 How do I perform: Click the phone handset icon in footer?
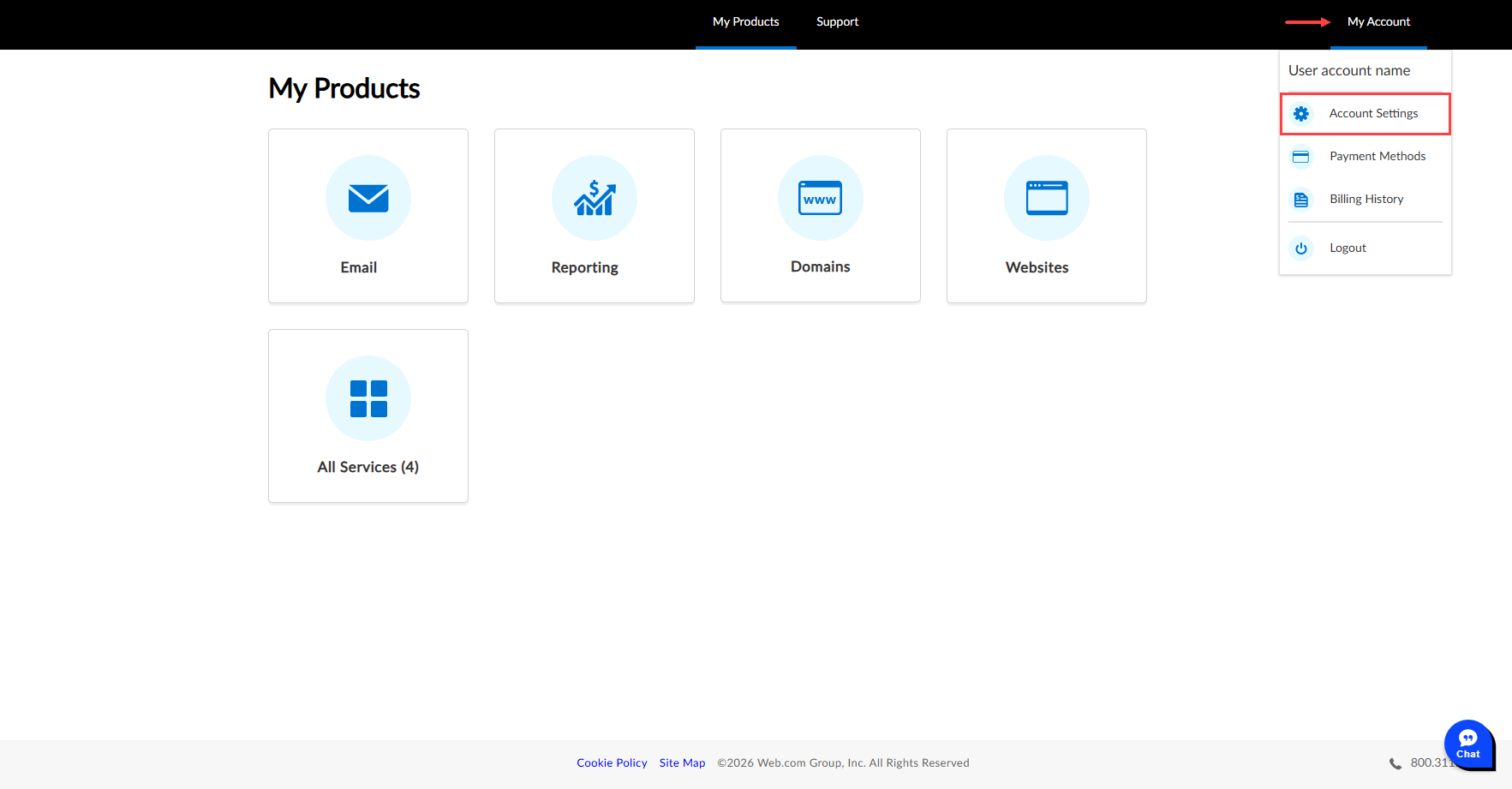pyautogui.click(x=1395, y=763)
